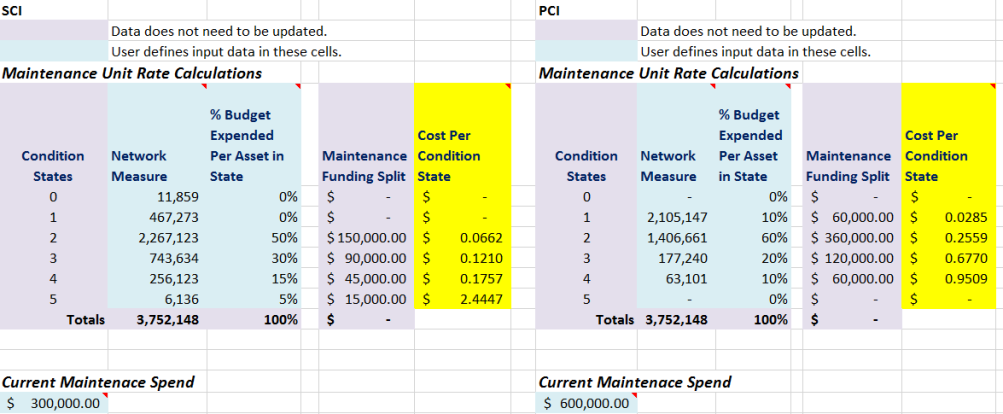
Task: Select SCI 5% budget expended cell
Action: (254, 299)
